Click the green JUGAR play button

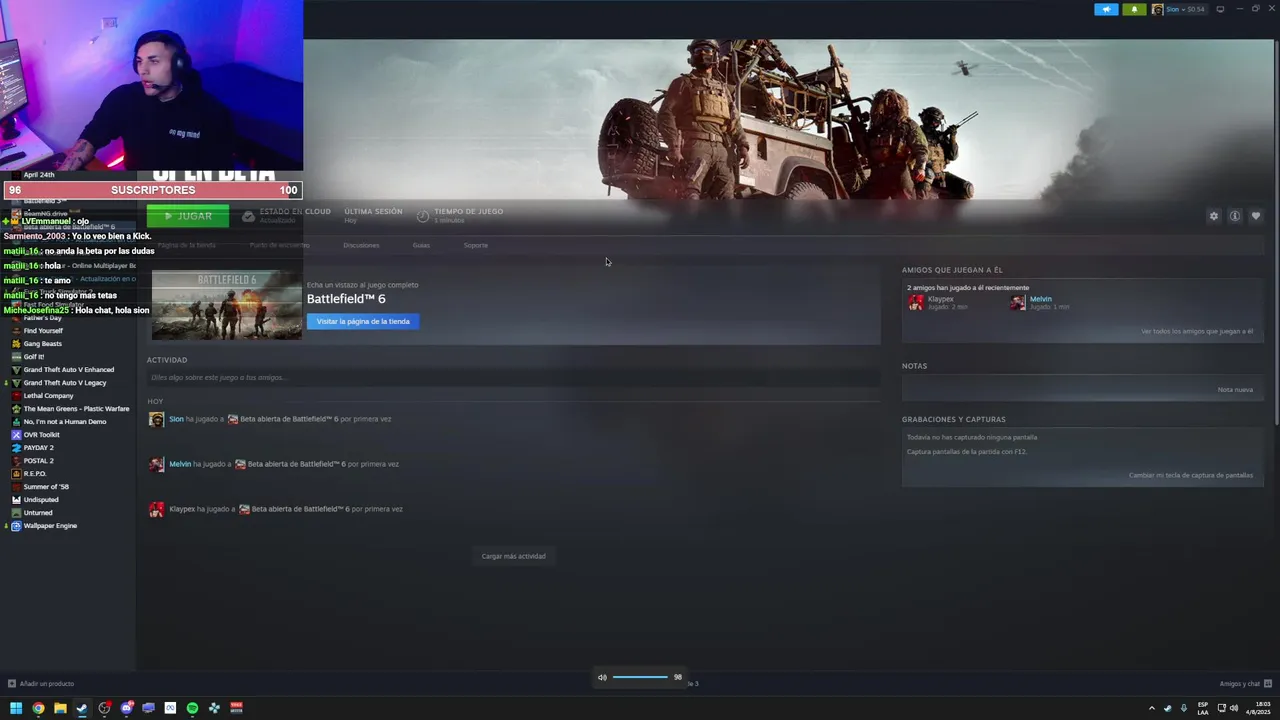[188, 216]
